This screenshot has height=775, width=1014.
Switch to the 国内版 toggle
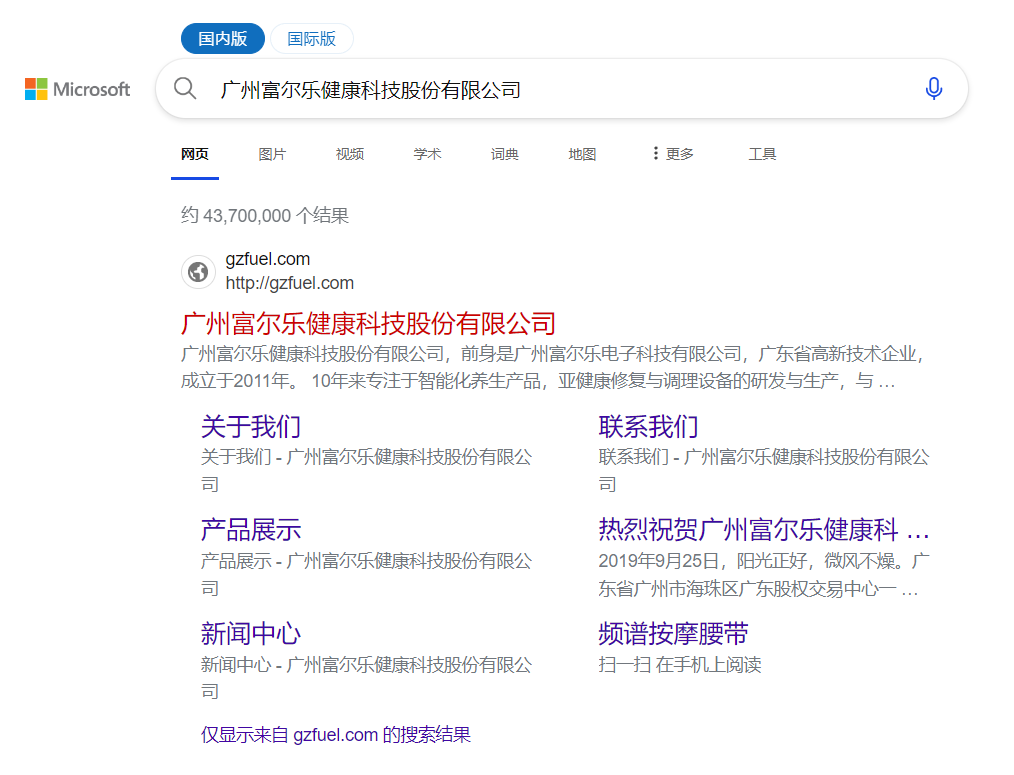222,39
